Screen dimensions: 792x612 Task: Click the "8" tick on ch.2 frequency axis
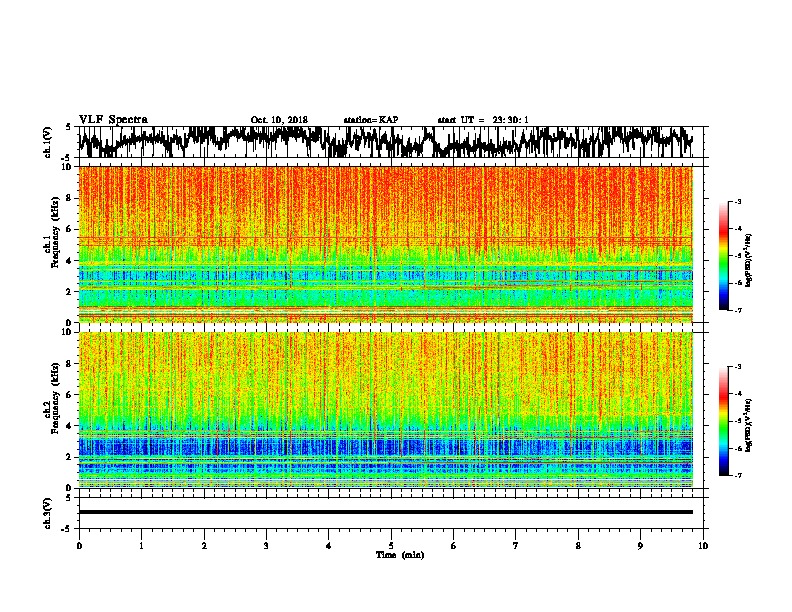70,363
